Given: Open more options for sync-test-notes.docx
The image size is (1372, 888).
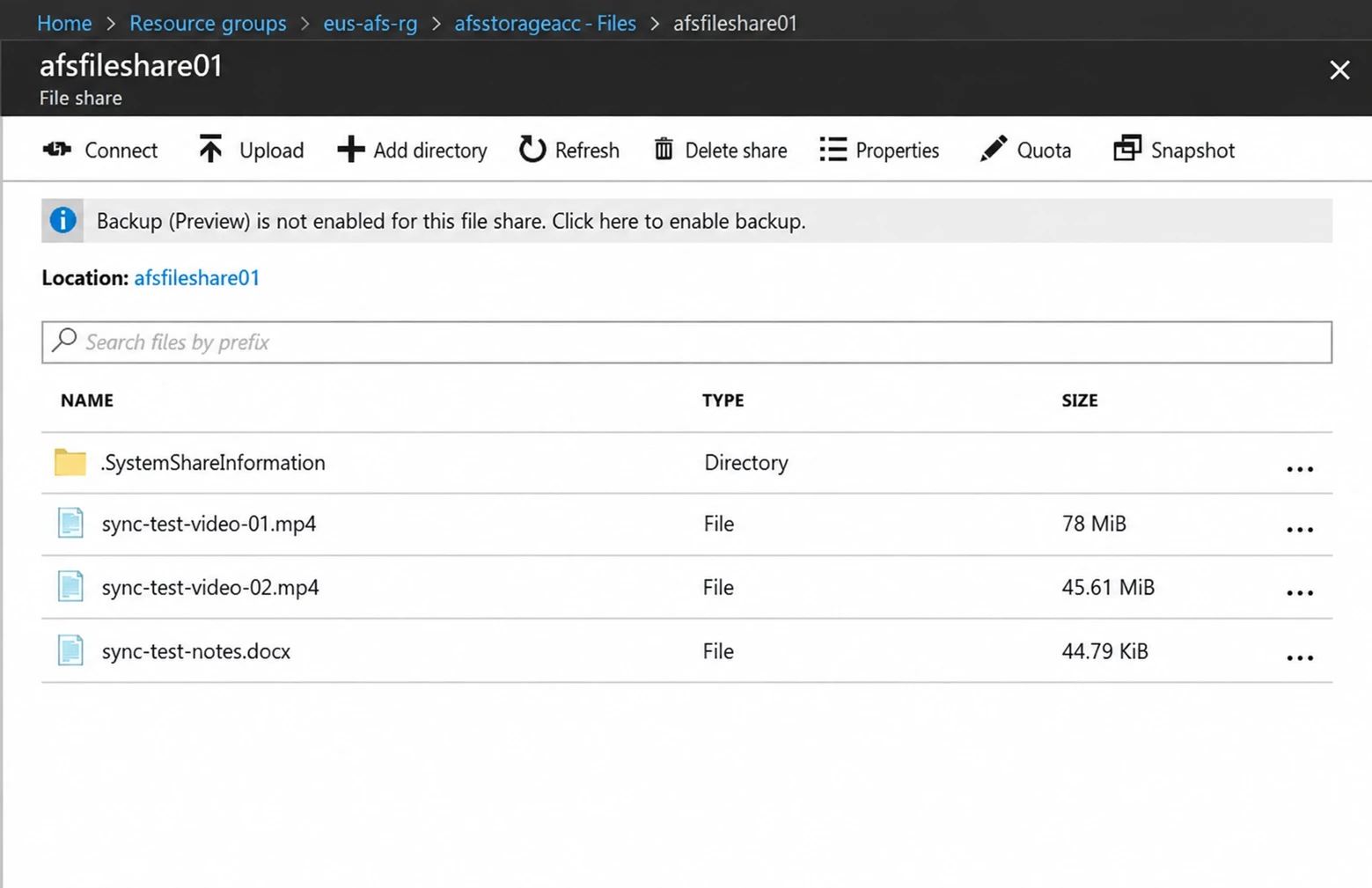Looking at the screenshot, I should pos(1300,657).
